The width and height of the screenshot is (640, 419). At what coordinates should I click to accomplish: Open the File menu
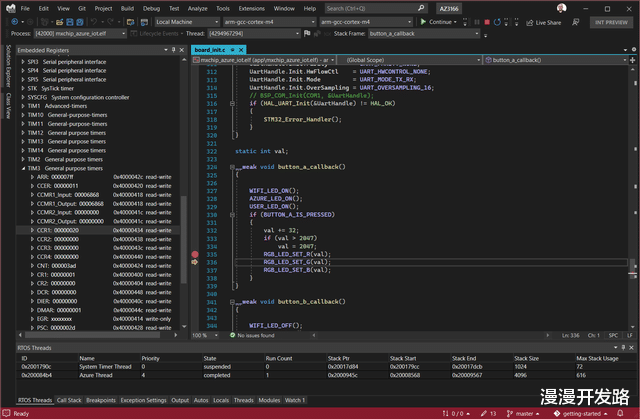(25, 8)
